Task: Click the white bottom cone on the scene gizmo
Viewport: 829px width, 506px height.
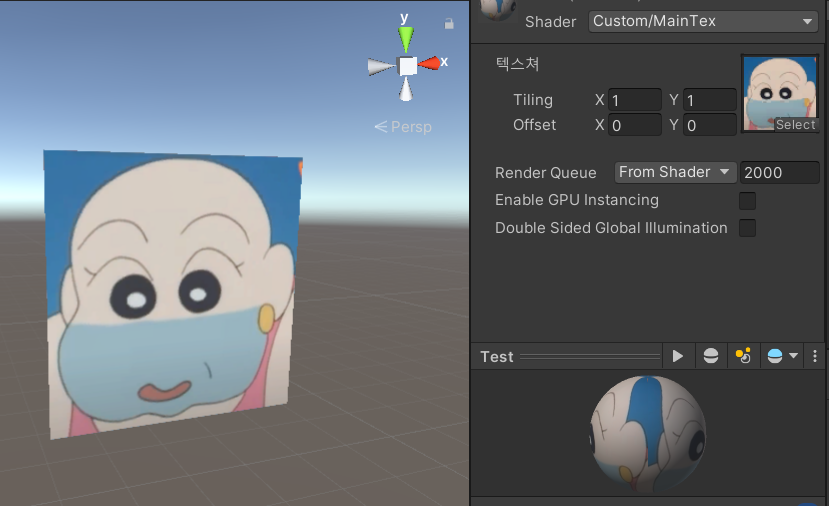Action: (406, 89)
